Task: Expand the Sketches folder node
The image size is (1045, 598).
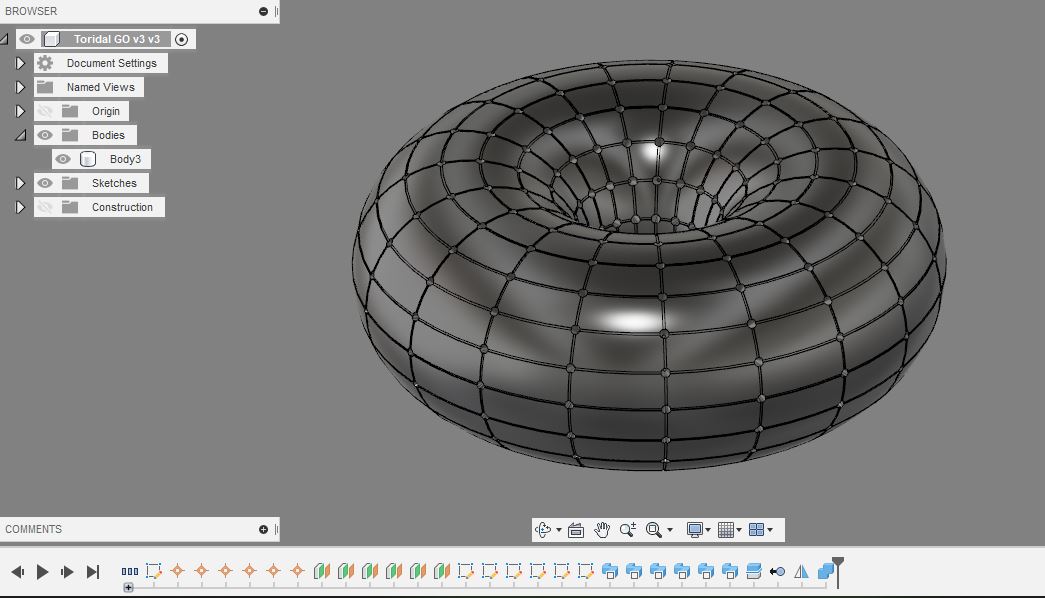Action: click(20, 183)
